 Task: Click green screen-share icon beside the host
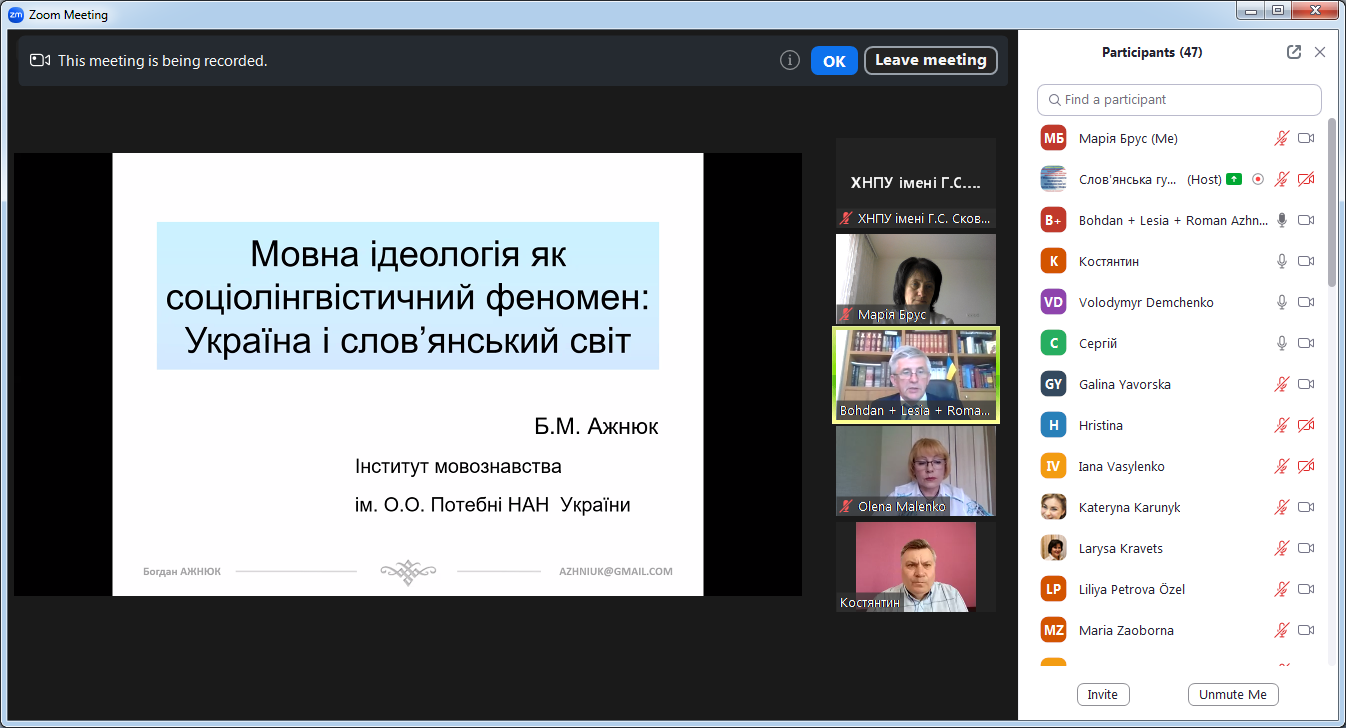point(1234,180)
